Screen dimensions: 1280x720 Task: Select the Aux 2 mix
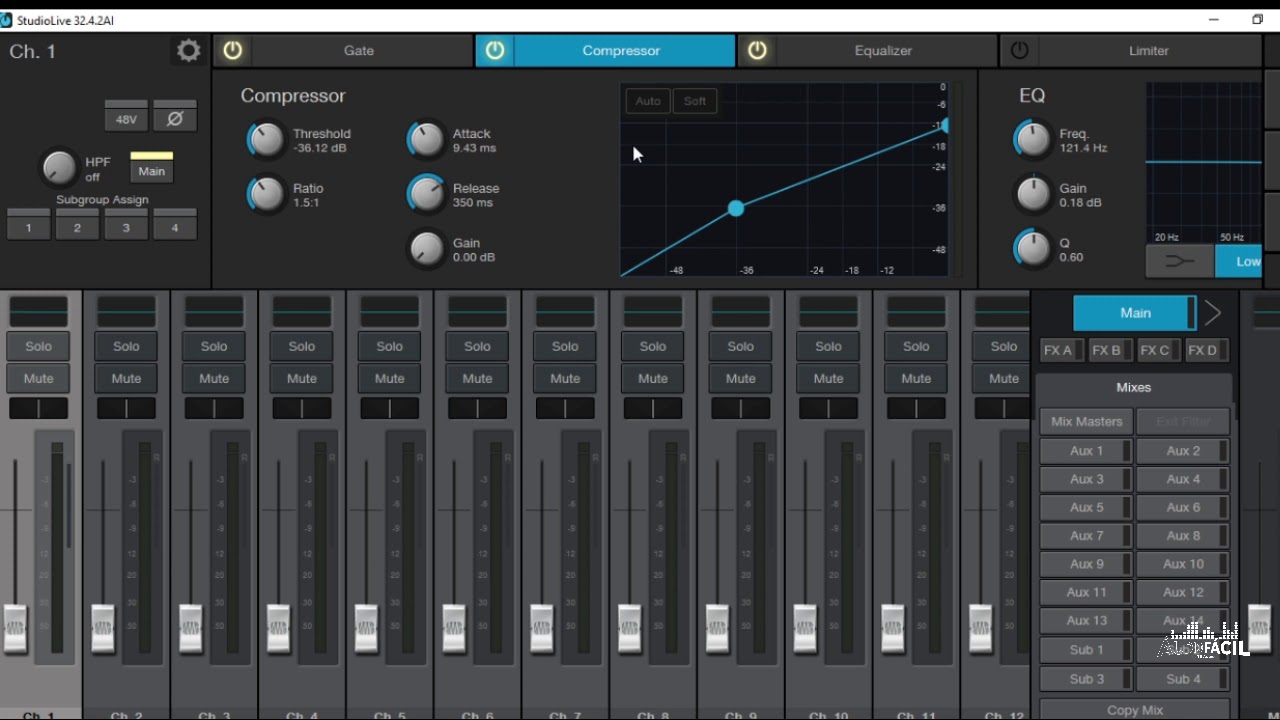click(x=1183, y=451)
